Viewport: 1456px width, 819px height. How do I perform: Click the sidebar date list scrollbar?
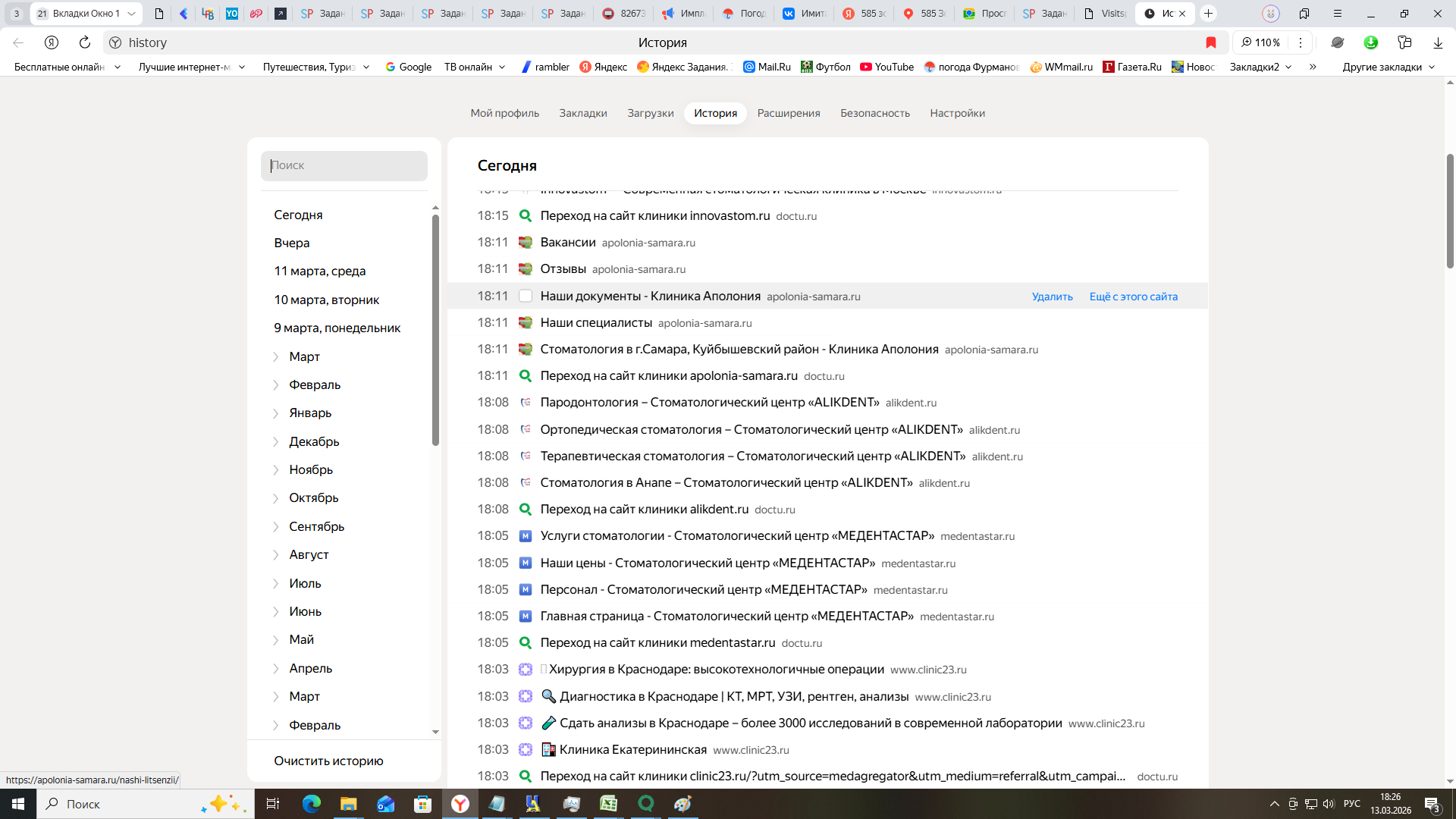[x=435, y=330]
